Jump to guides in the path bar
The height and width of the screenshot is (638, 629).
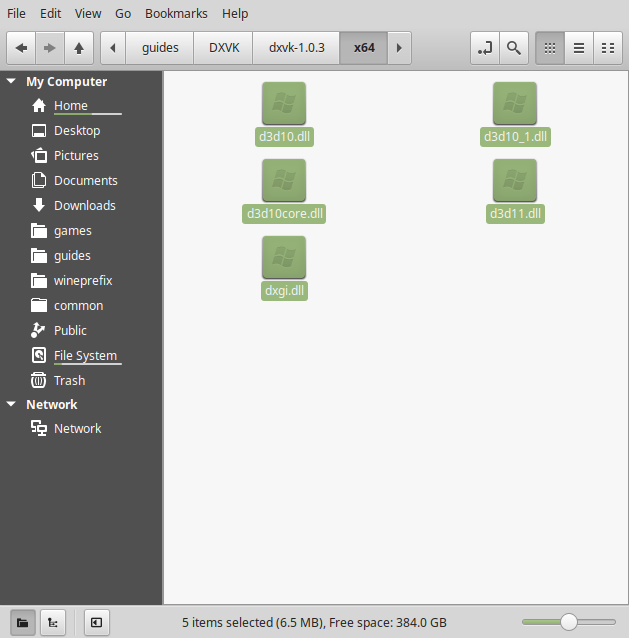160,48
